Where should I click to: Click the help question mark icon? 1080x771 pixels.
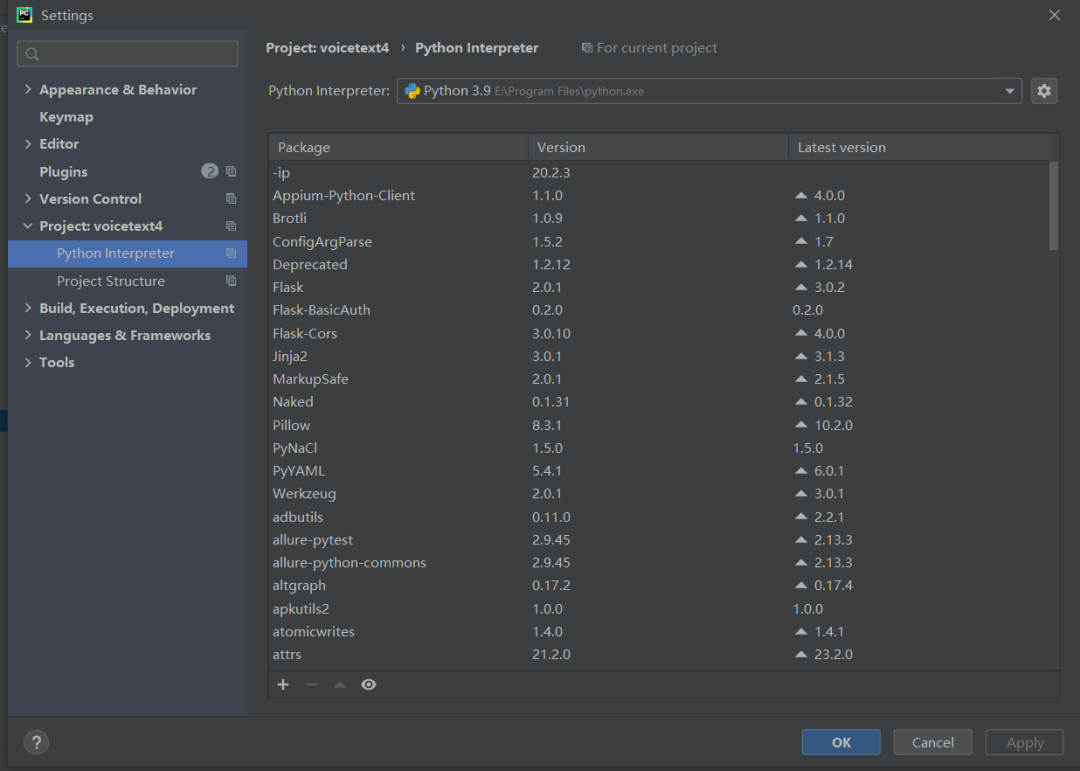tap(36, 742)
